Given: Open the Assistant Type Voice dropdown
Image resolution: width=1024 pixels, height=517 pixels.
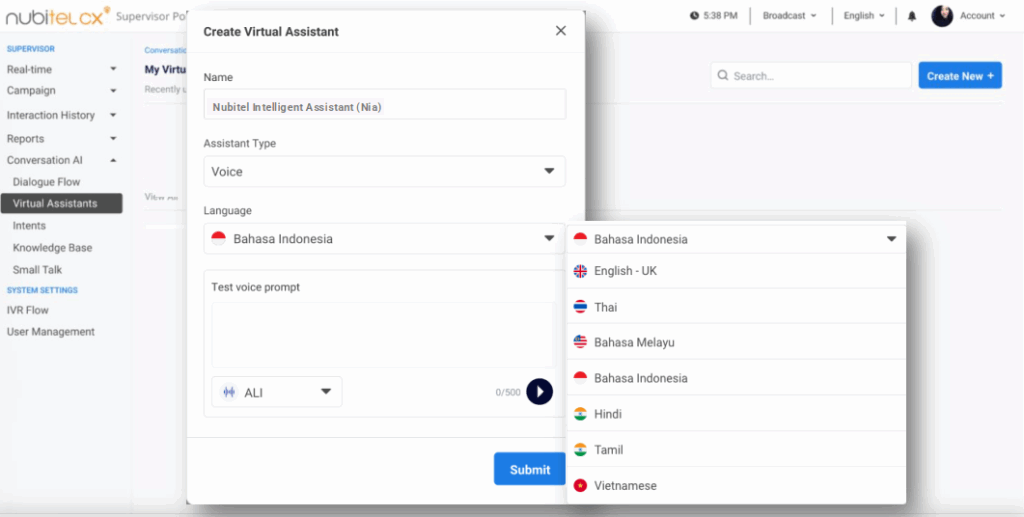Looking at the screenshot, I should pos(385,171).
